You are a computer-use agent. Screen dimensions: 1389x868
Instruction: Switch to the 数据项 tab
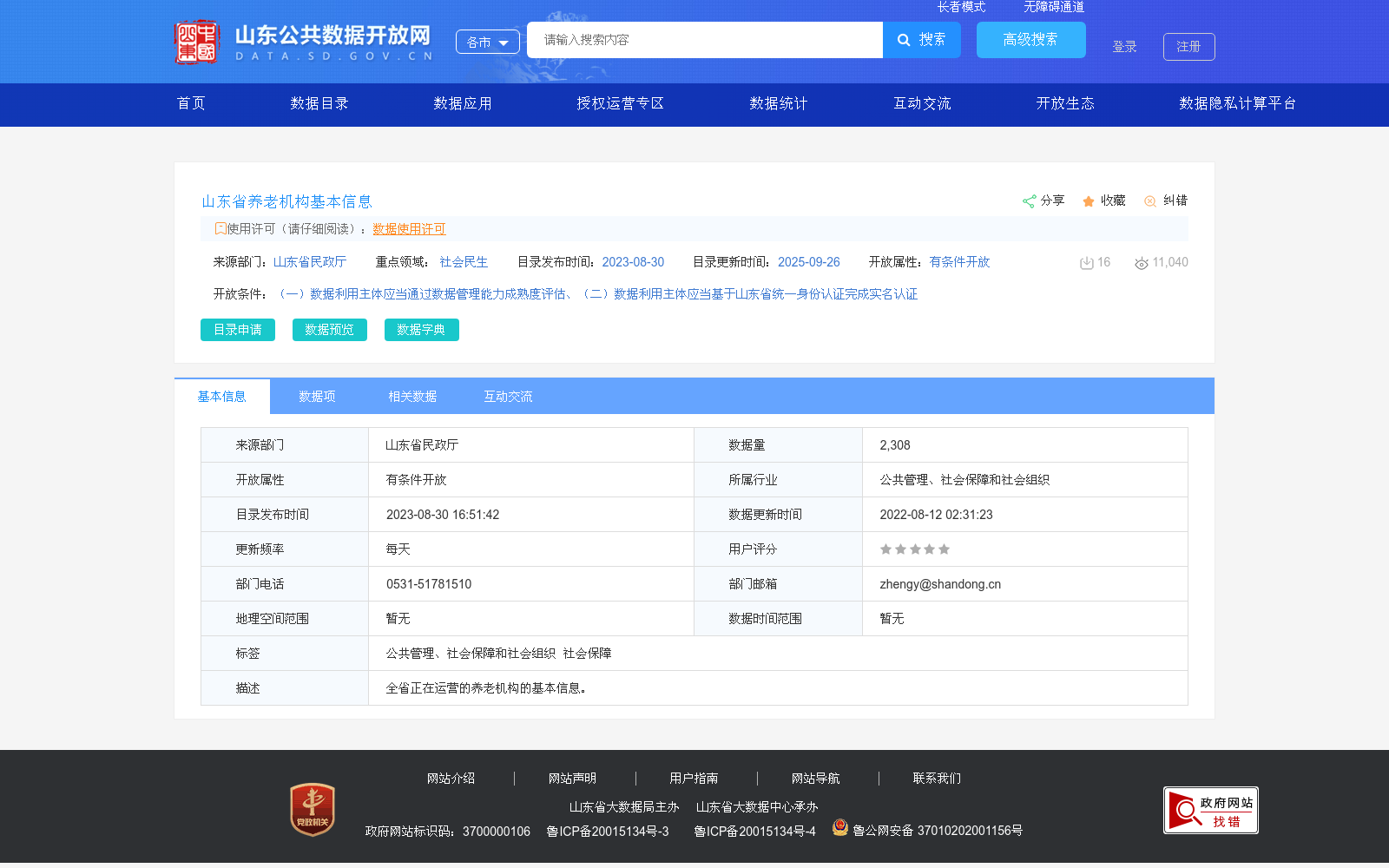pos(318,397)
